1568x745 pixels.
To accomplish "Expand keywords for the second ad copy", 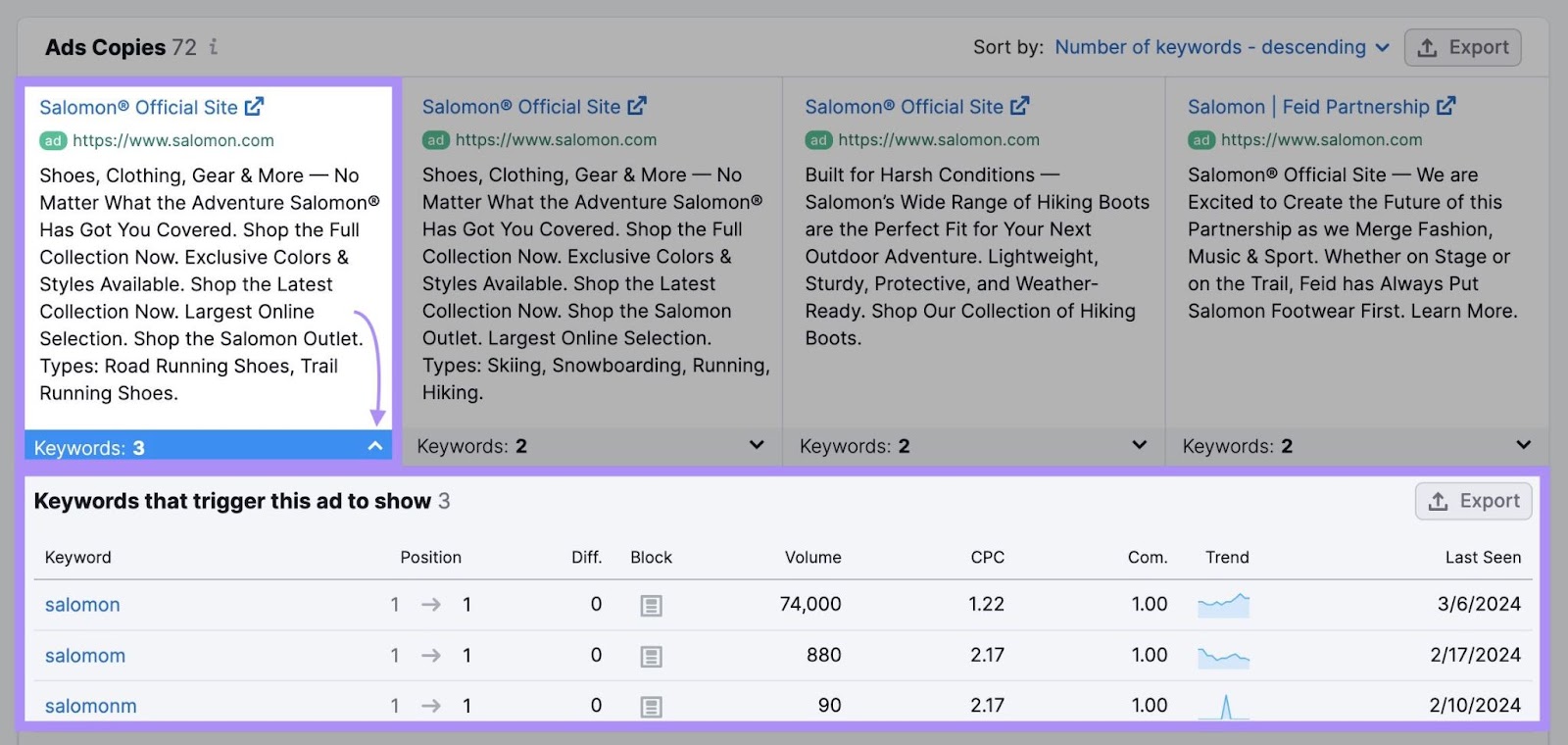I will (x=756, y=446).
